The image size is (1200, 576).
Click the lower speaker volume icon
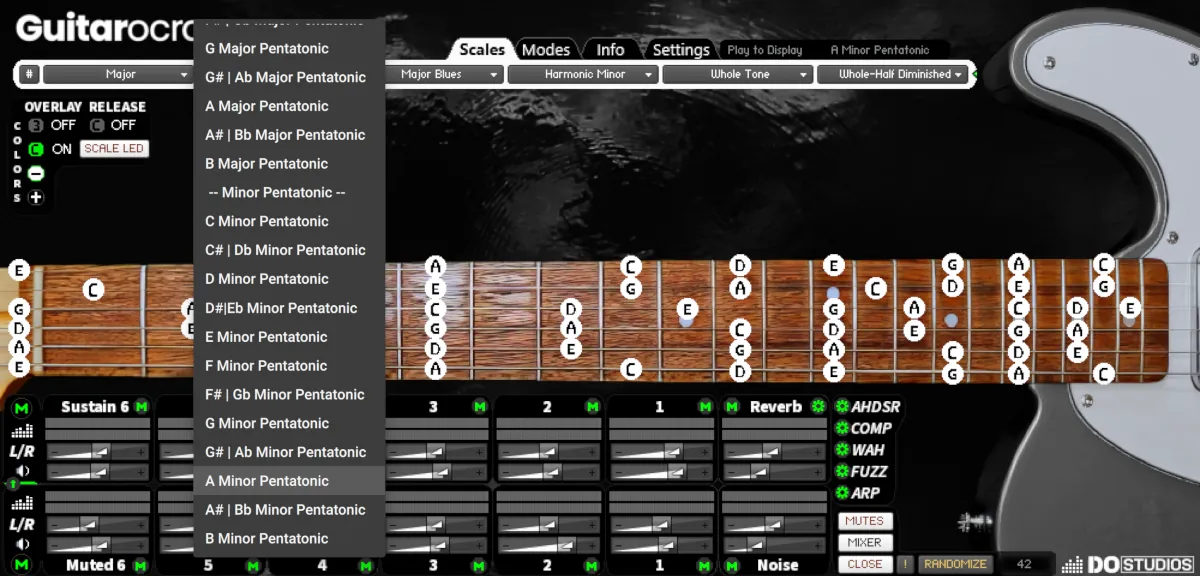point(22,544)
